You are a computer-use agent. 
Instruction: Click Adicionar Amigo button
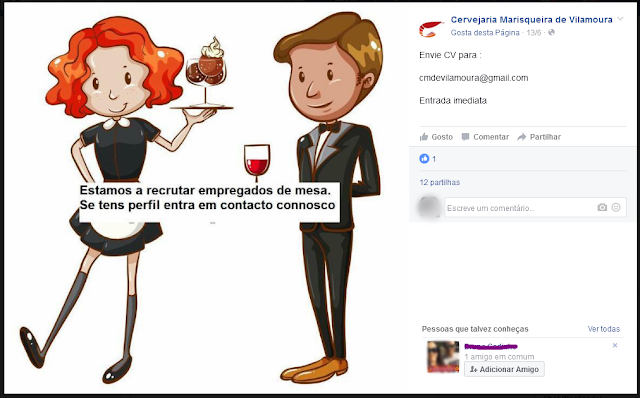(x=504, y=369)
